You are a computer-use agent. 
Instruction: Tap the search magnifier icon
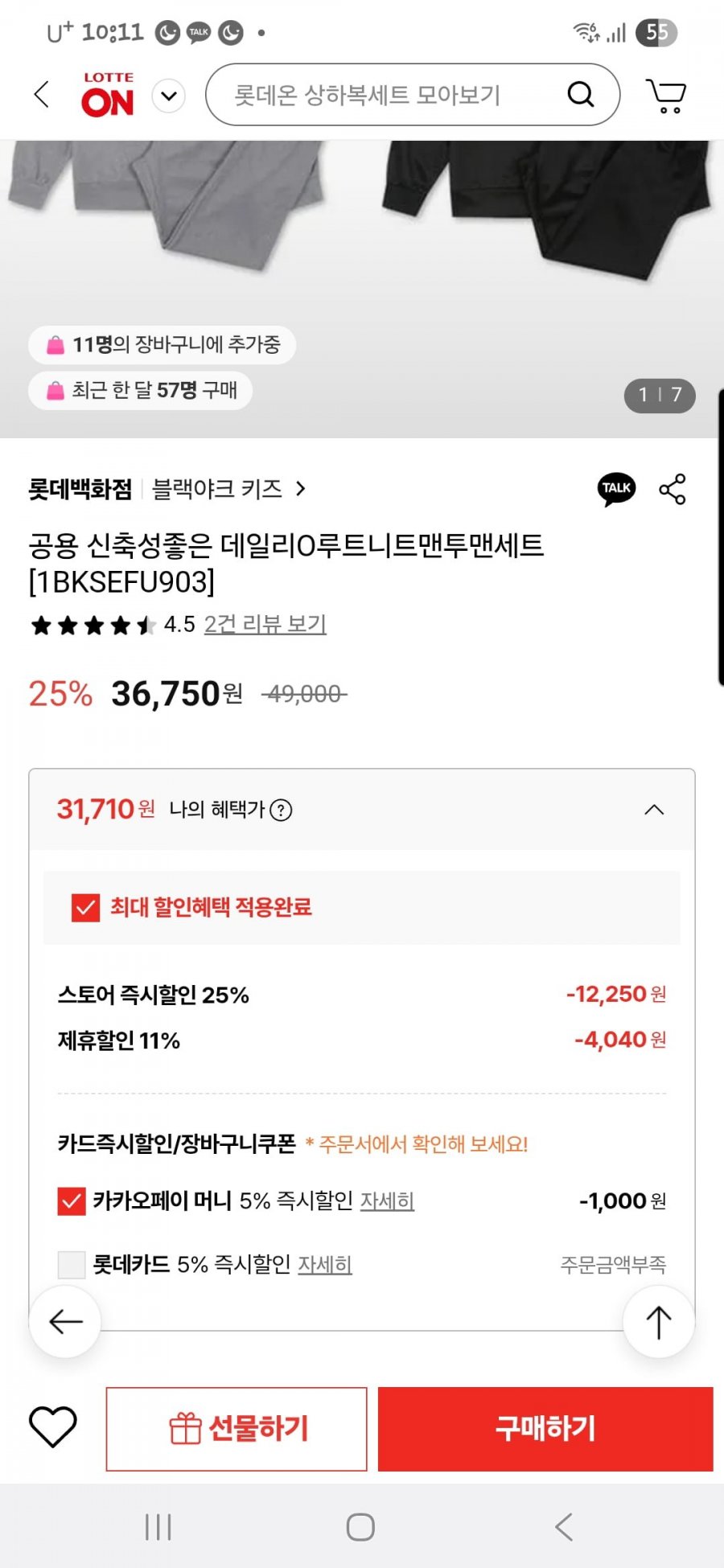pyautogui.click(x=581, y=95)
